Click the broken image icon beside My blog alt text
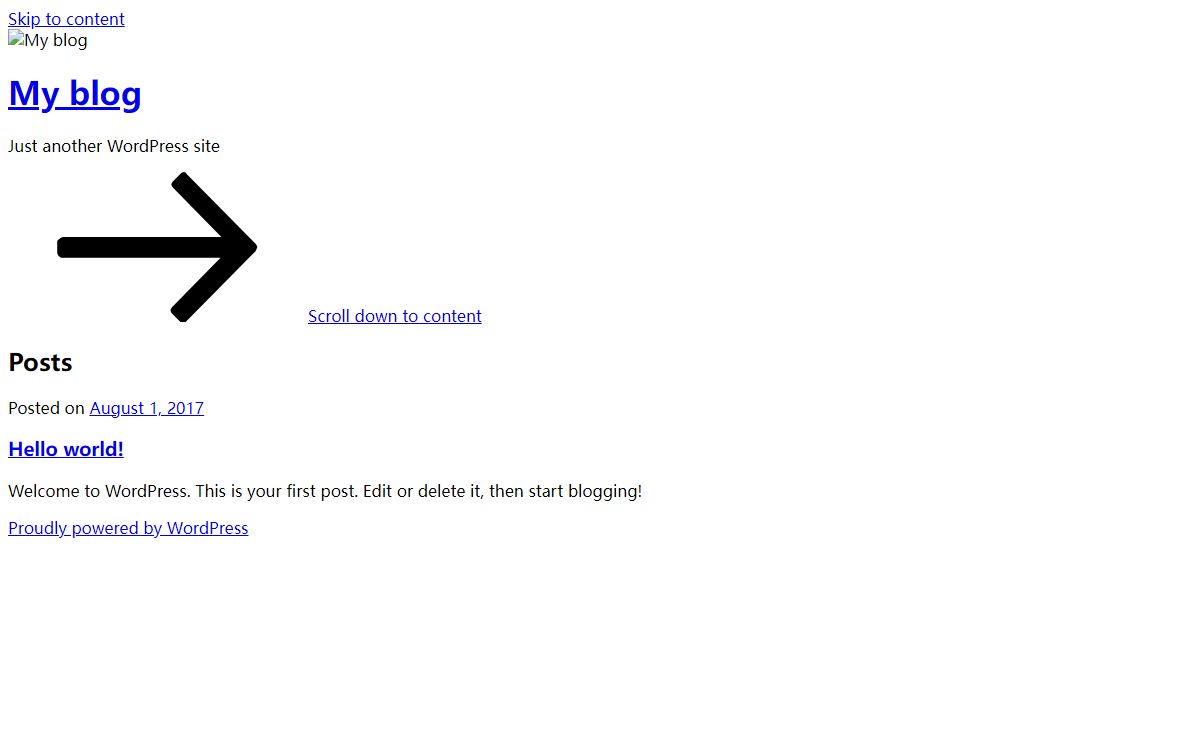 pyautogui.click(x=16, y=40)
